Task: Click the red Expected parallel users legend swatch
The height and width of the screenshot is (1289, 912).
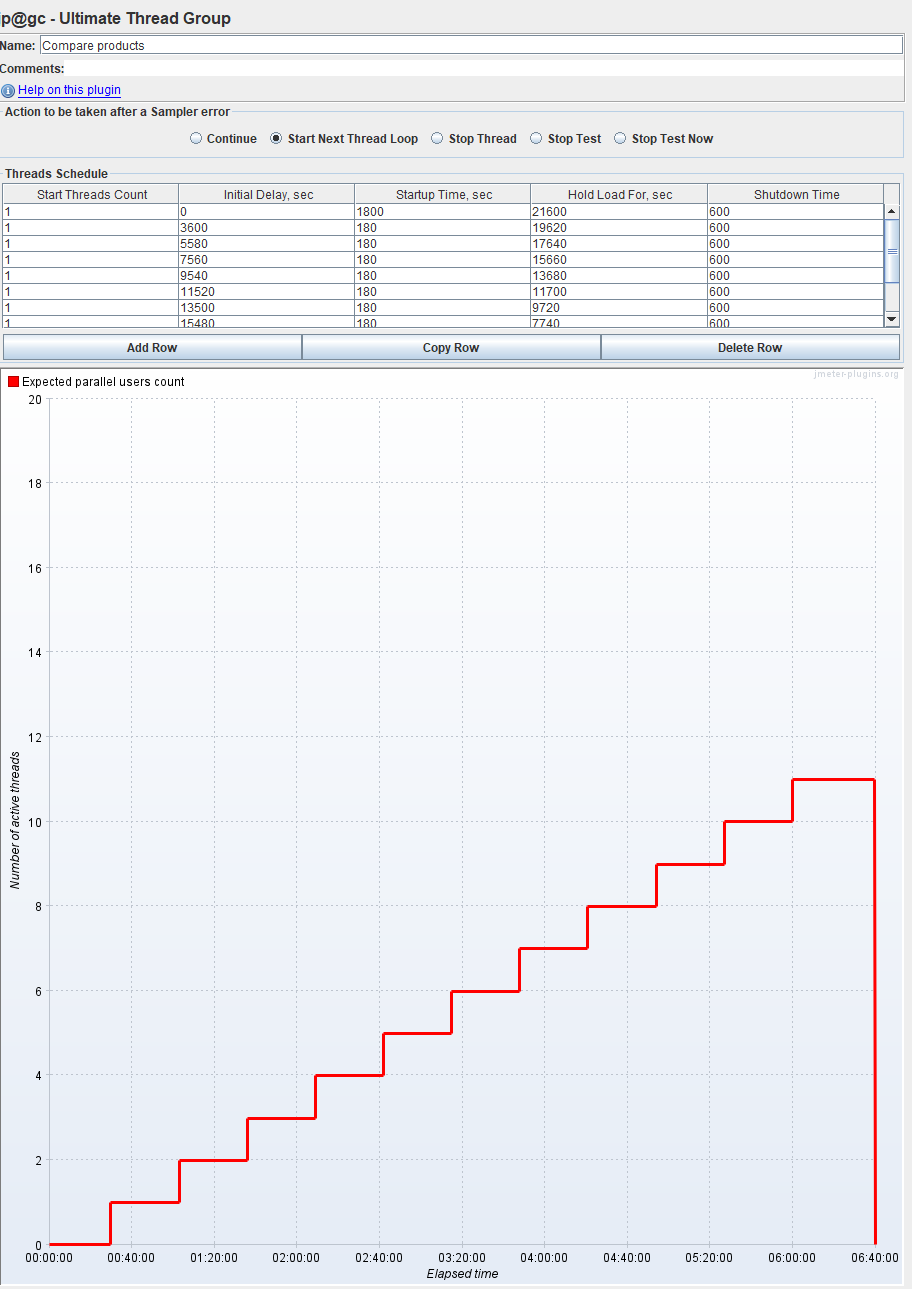Action: pyautogui.click(x=13, y=381)
